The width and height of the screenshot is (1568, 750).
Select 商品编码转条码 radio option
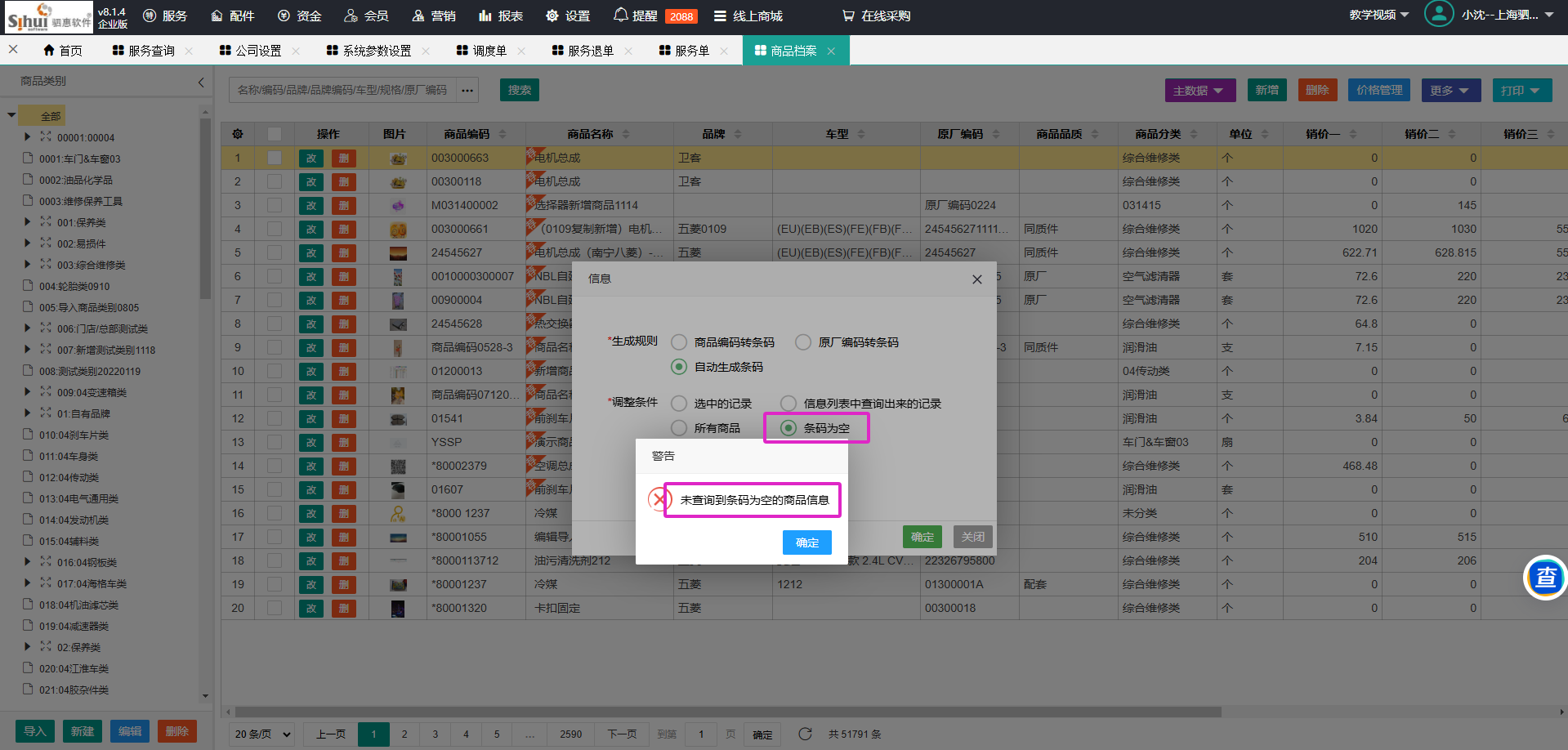tap(679, 342)
